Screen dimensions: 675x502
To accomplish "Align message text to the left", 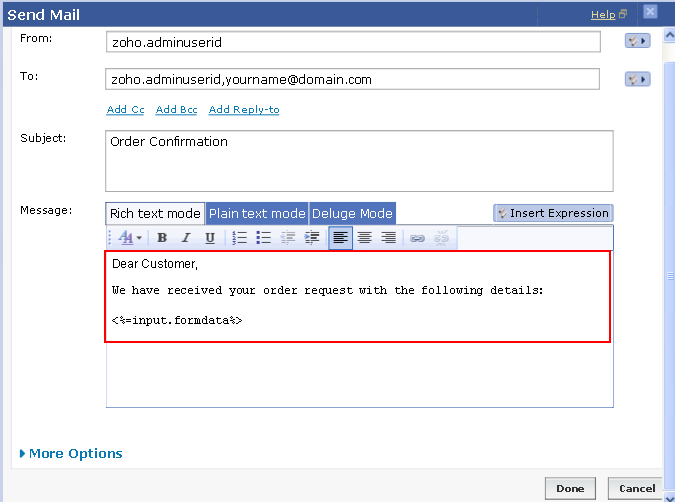I will (x=341, y=238).
